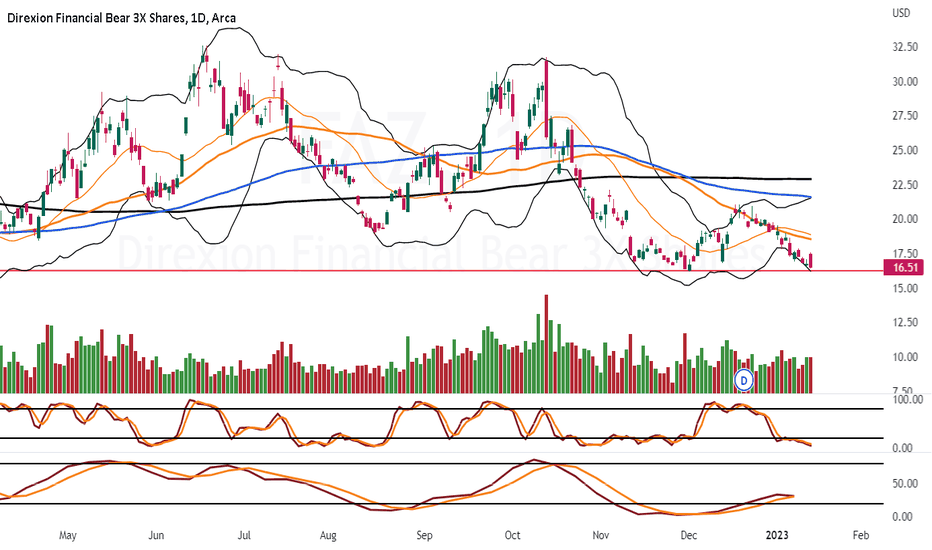Click the 2023 label on time axis
This screenshot has height=550, width=932.
tap(777, 535)
